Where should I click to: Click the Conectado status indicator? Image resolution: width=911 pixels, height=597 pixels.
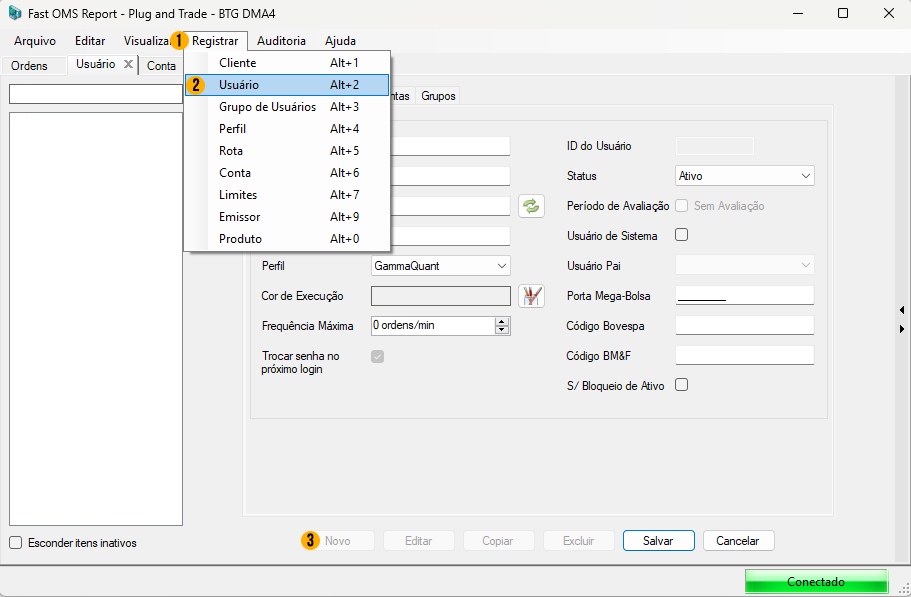(816, 581)
